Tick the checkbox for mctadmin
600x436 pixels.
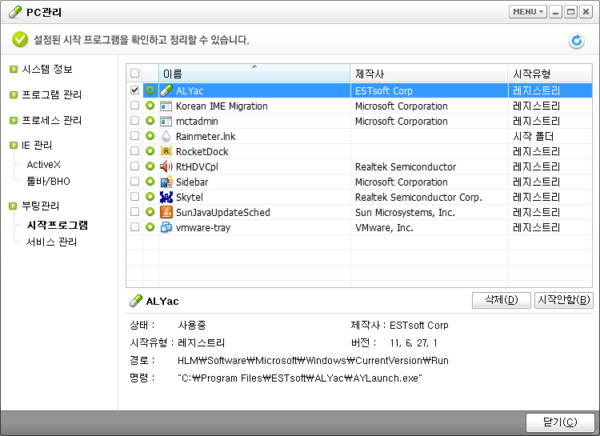tap(135, 121)
